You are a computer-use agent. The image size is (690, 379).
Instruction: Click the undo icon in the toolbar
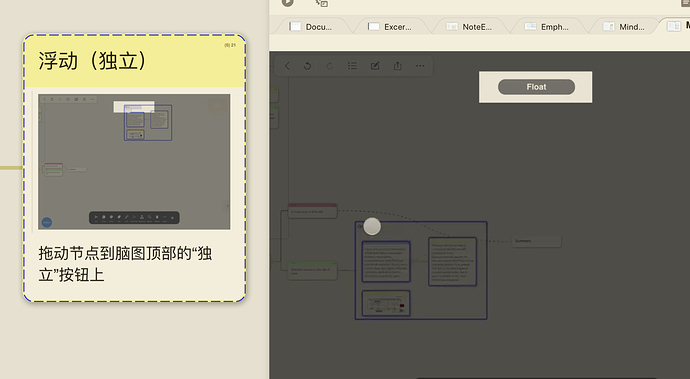308,66
